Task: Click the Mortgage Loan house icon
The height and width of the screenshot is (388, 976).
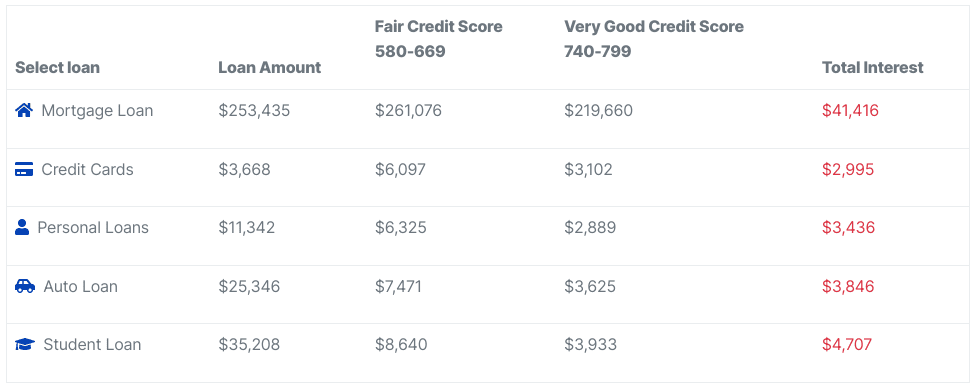Action: tap(24, 111)
